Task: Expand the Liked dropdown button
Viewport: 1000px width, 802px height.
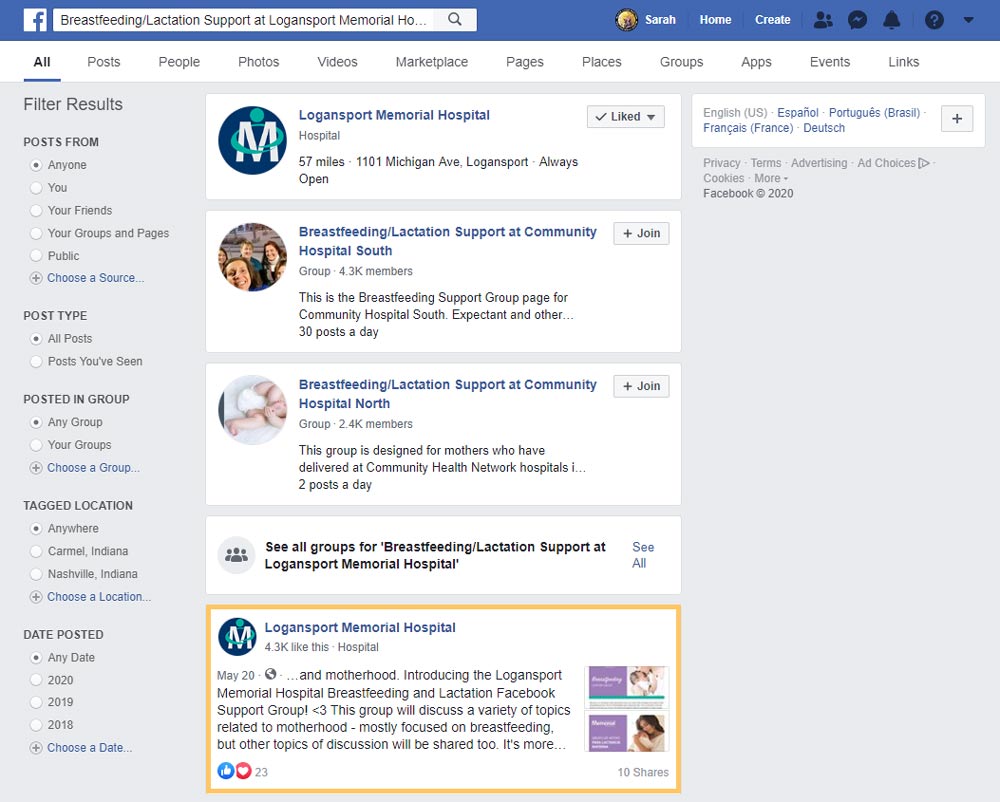Action: point(625,117)
